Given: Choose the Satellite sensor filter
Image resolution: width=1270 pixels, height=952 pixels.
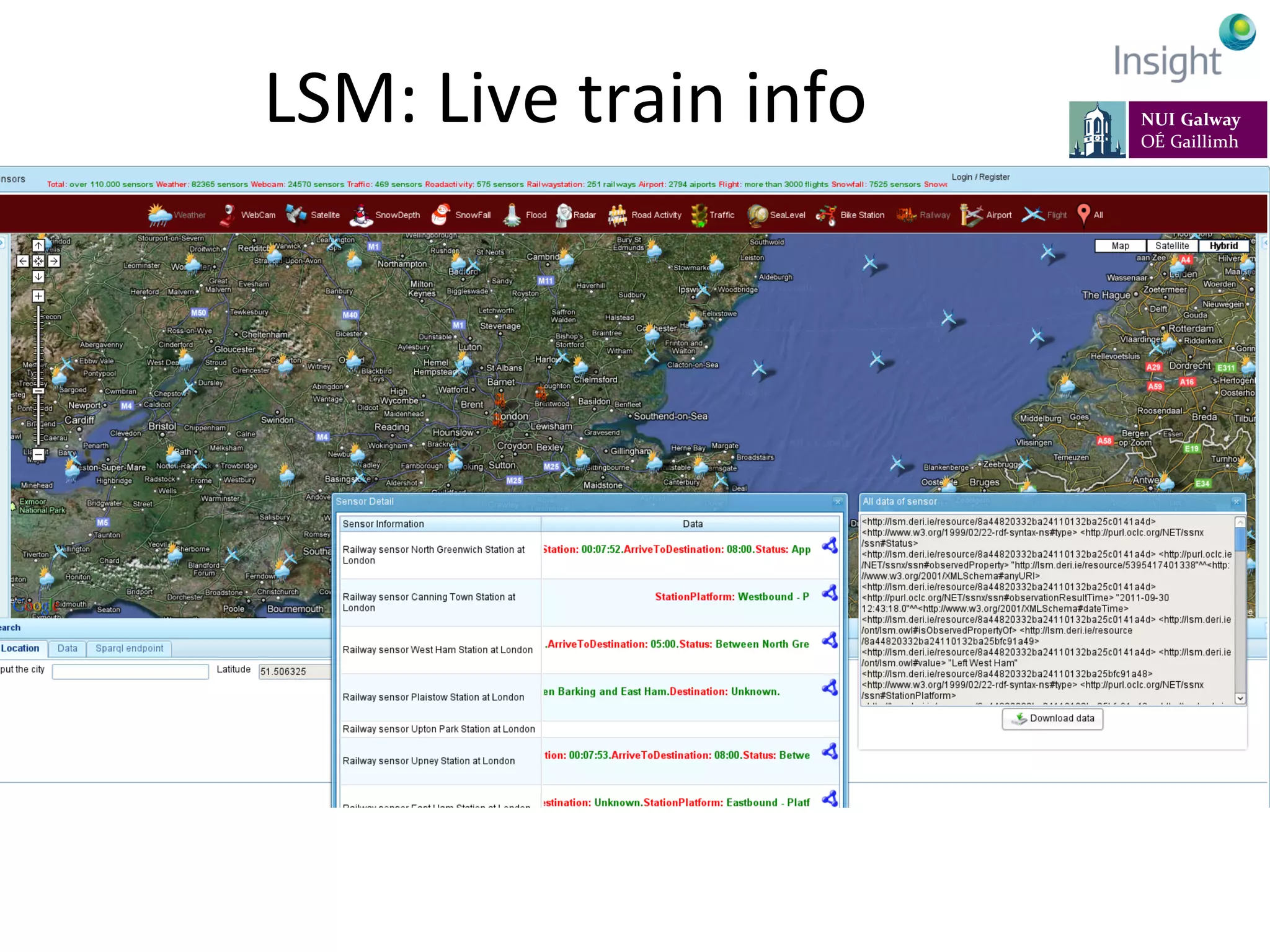Looking at the screenshot, I should (x=312, y=215).
